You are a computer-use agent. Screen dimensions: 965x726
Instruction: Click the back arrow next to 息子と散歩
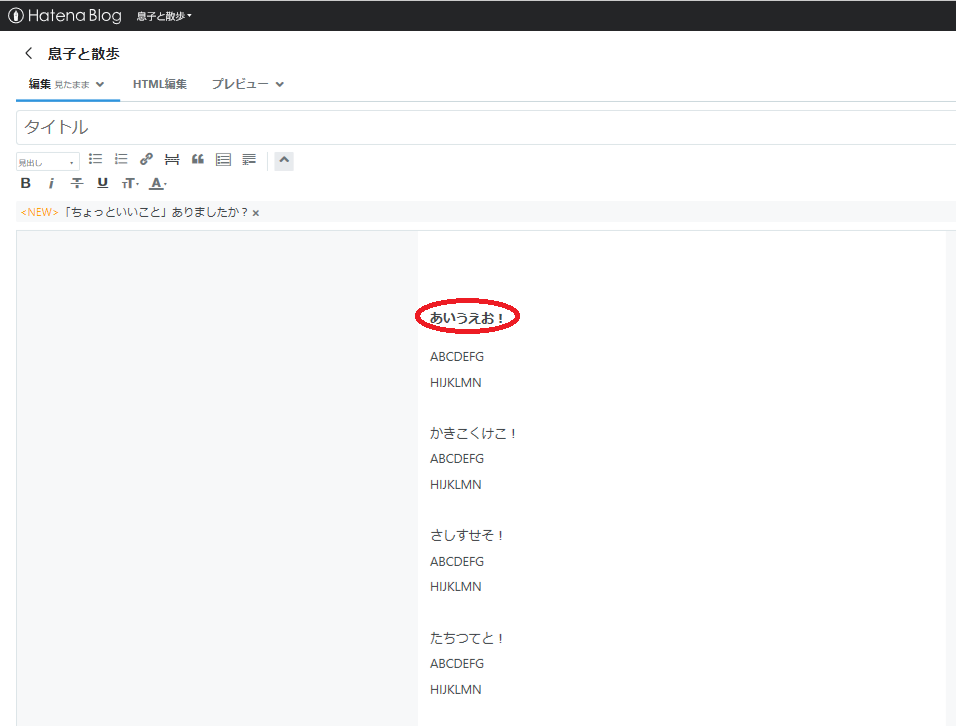pyautogui.click(x=27, y=53)
